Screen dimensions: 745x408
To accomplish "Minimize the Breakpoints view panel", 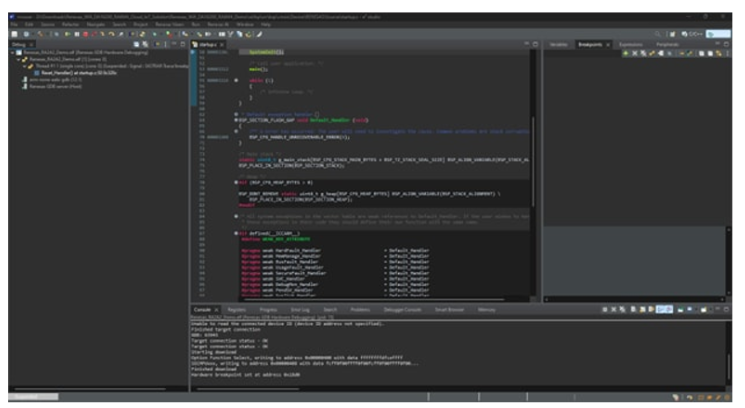I will [x=717, y=44].
